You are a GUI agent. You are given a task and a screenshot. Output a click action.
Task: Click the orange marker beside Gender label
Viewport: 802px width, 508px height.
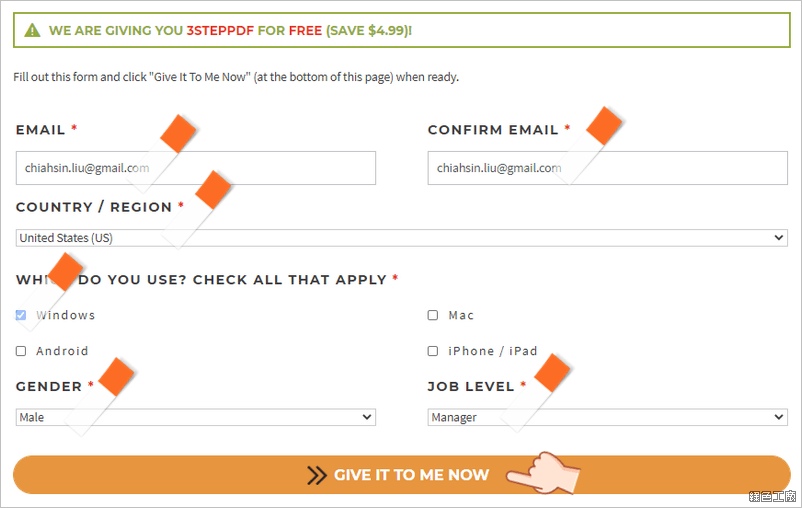pos(116,377)
